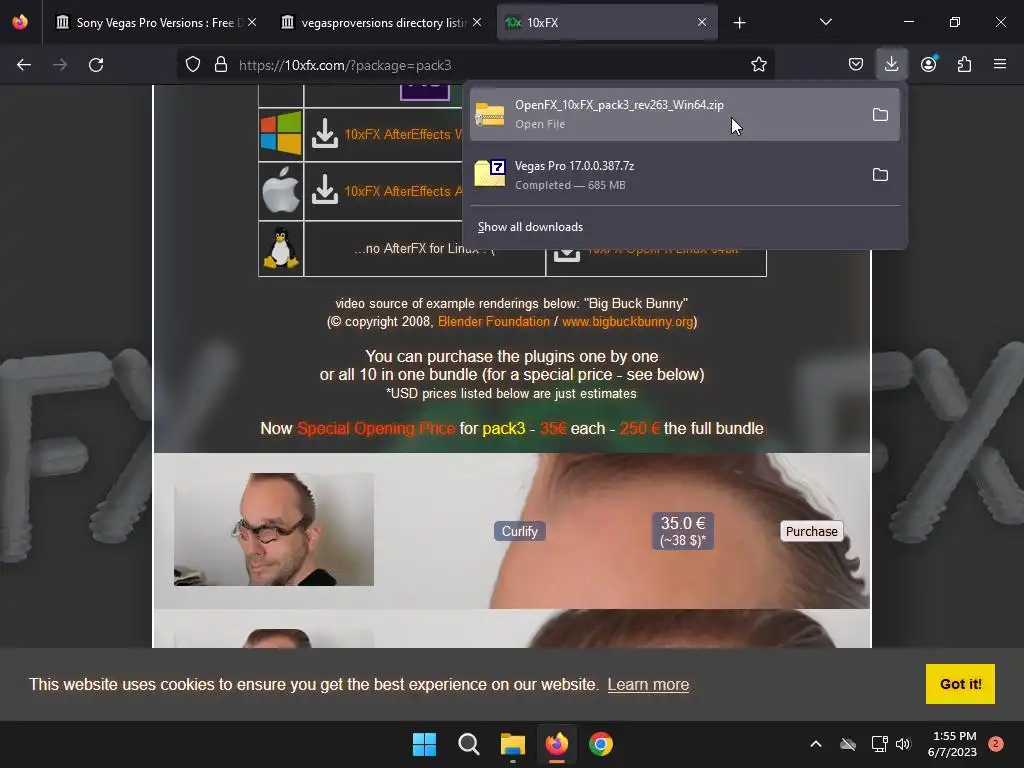Screen dimensions: 1024x768
Task: Open the 10xFX AfterEffects Windows download link
Action: tap(403, 135)
